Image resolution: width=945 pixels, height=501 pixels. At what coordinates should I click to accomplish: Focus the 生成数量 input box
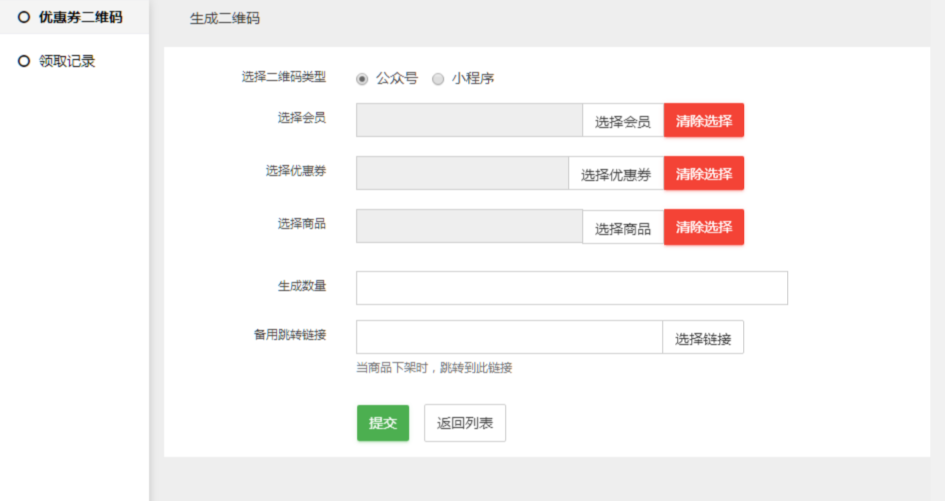pyautogui.click(x=571, y=287)
